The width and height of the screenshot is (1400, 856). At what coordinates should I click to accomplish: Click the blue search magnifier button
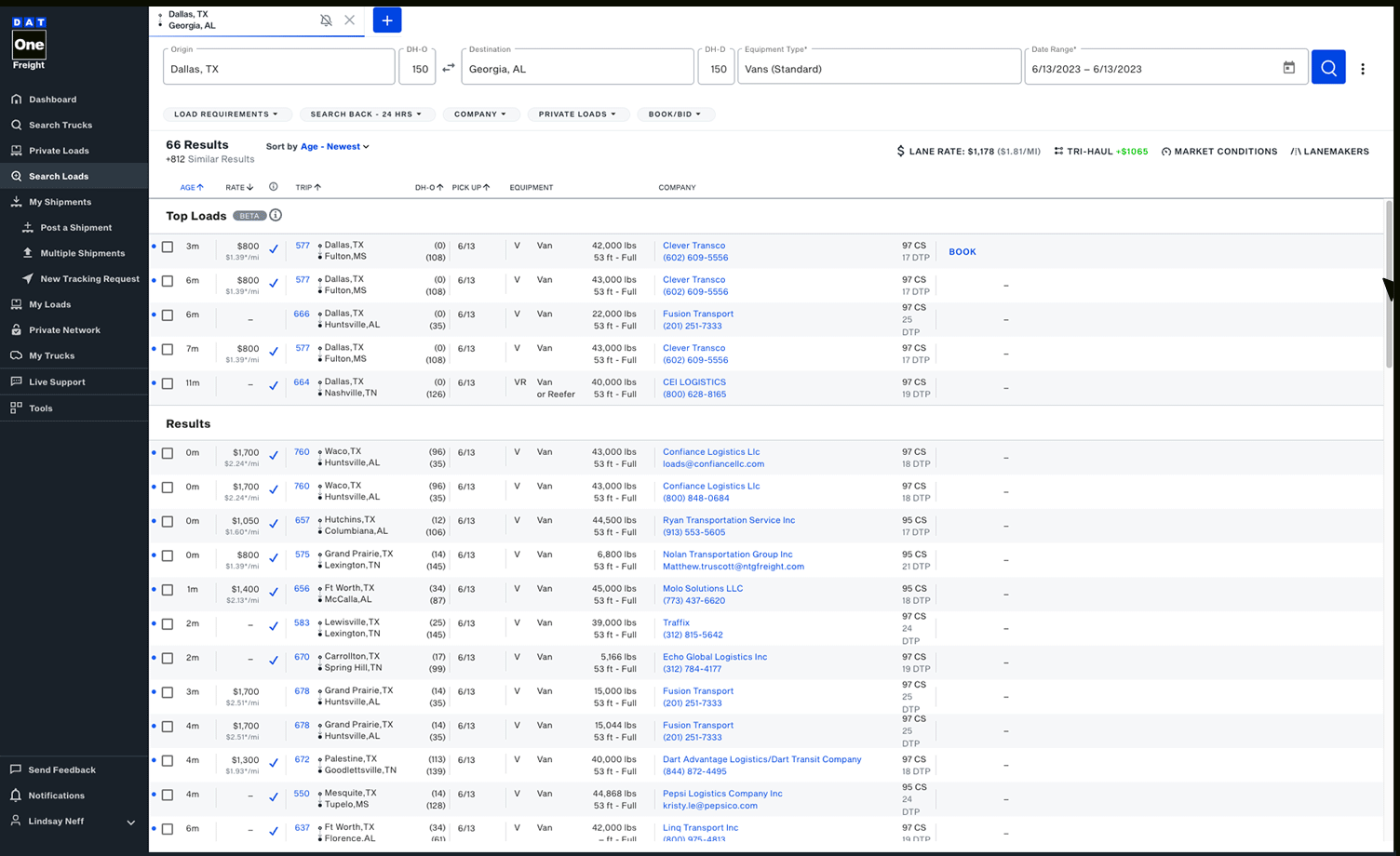tap(1328, 68)
